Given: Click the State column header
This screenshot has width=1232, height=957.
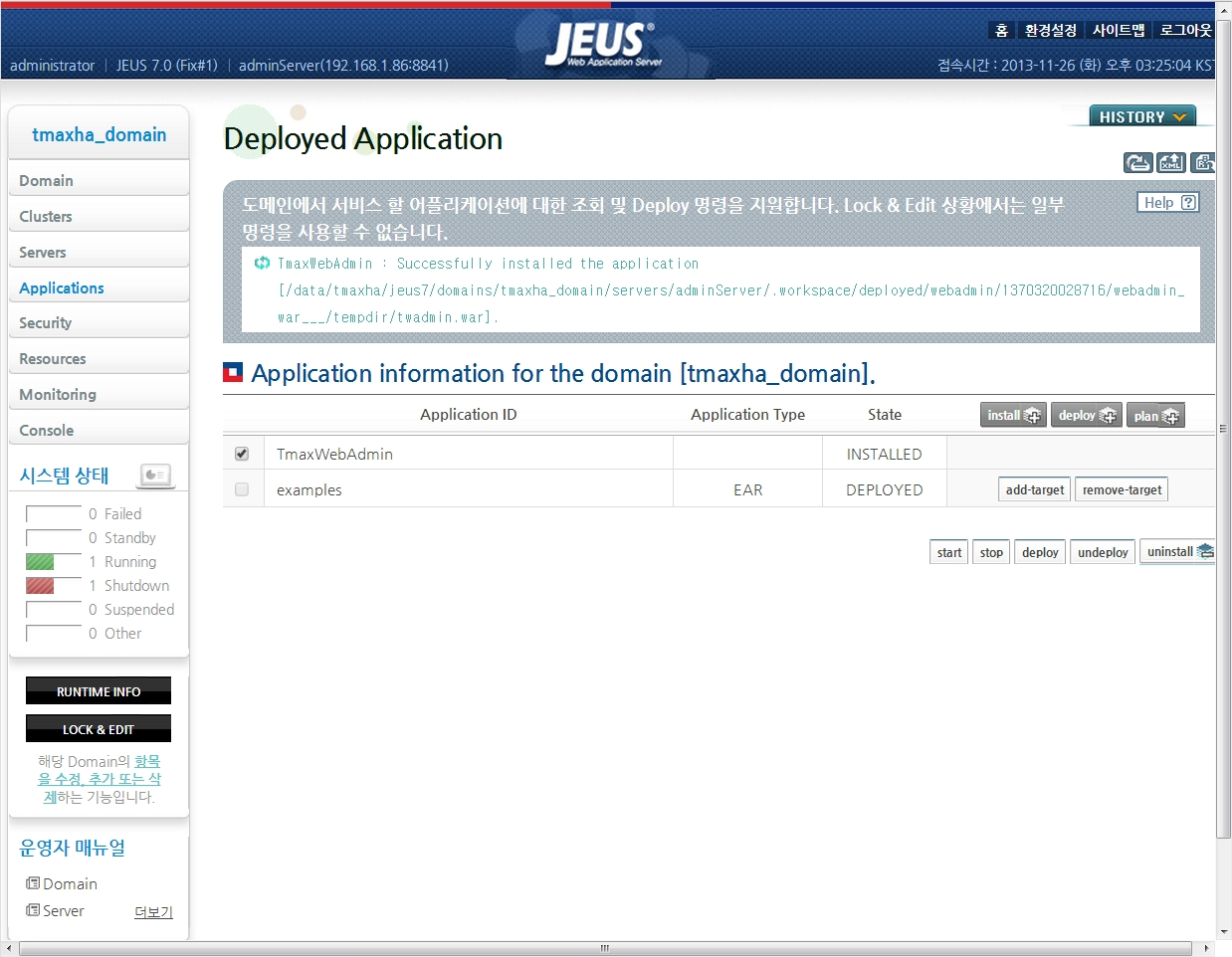Looking at the screenshot, I should coord(885,414).
